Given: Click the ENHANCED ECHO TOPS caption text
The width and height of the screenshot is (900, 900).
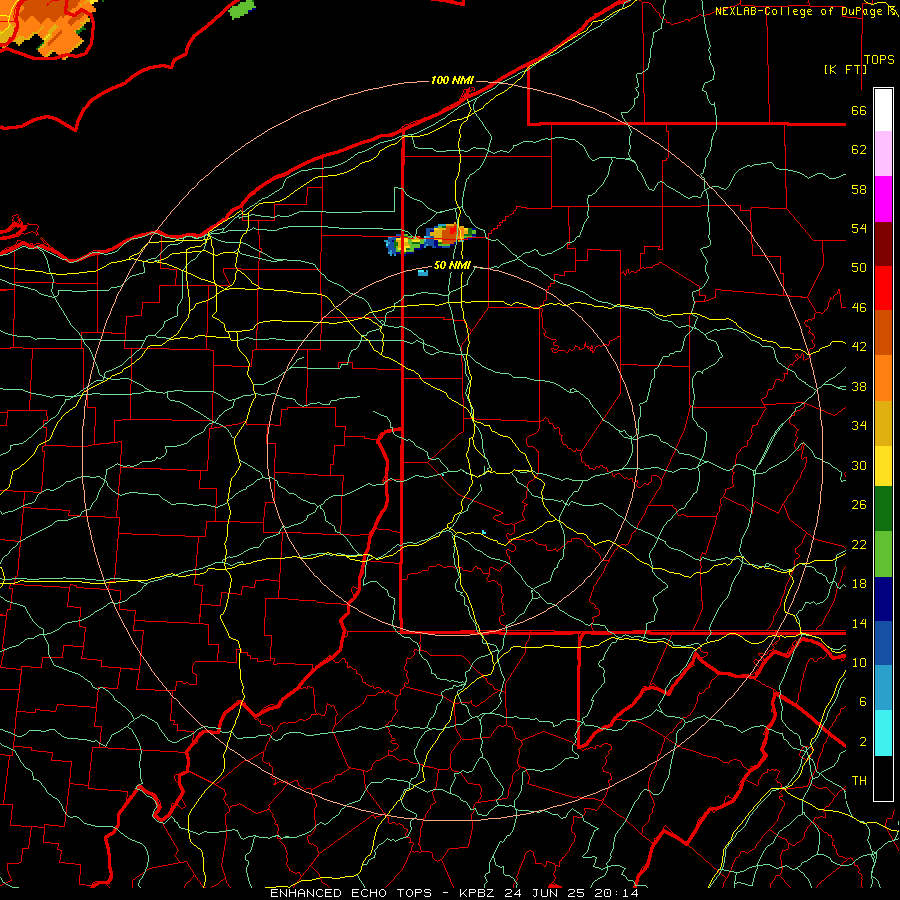Looking at the screenshot, I should click(x=350, y=893).
